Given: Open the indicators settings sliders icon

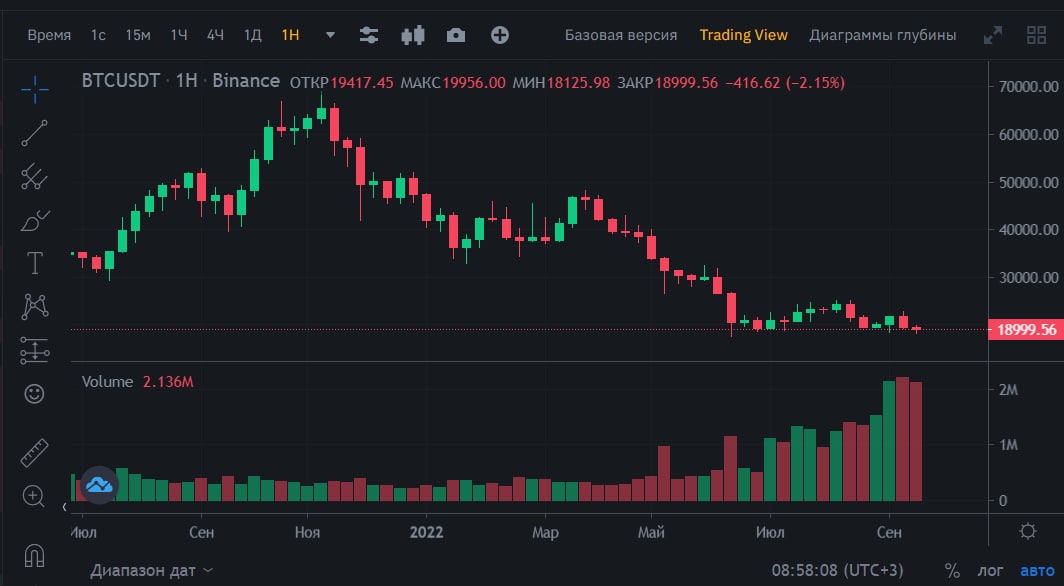Looking at the screenshot, I should (368, 35).
